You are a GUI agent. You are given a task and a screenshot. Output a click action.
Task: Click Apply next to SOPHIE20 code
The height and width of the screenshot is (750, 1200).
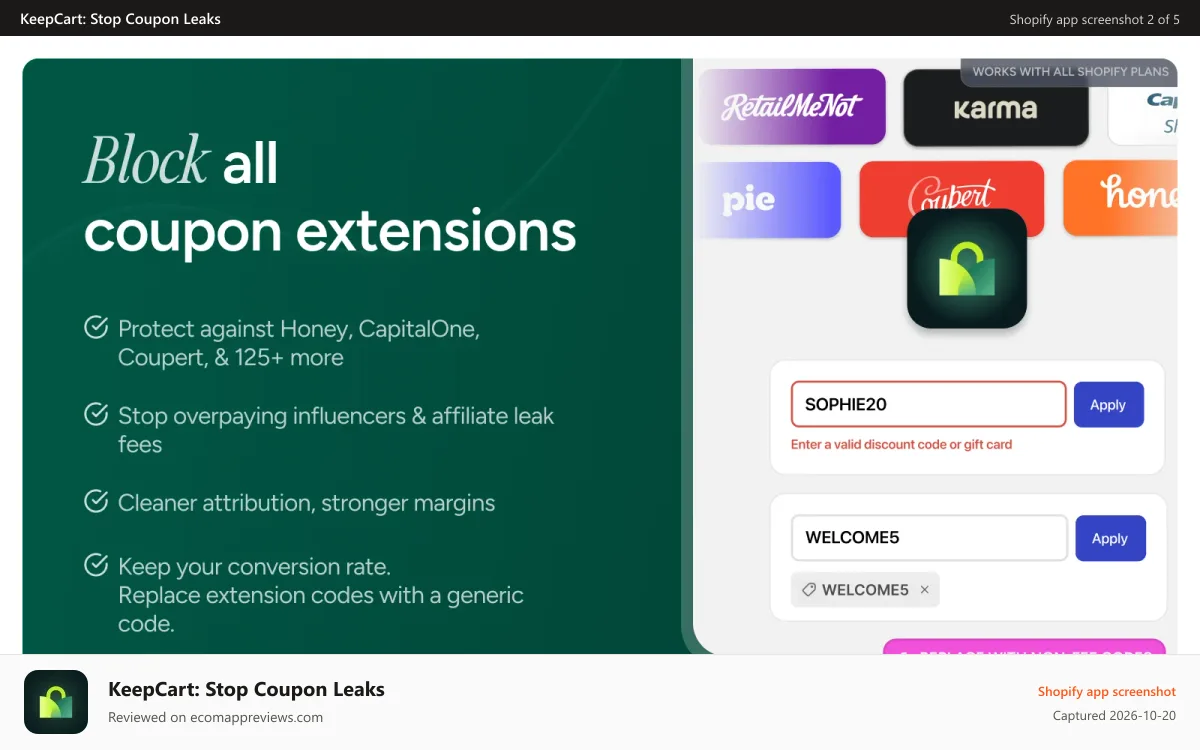click(x=1108, y=405)
